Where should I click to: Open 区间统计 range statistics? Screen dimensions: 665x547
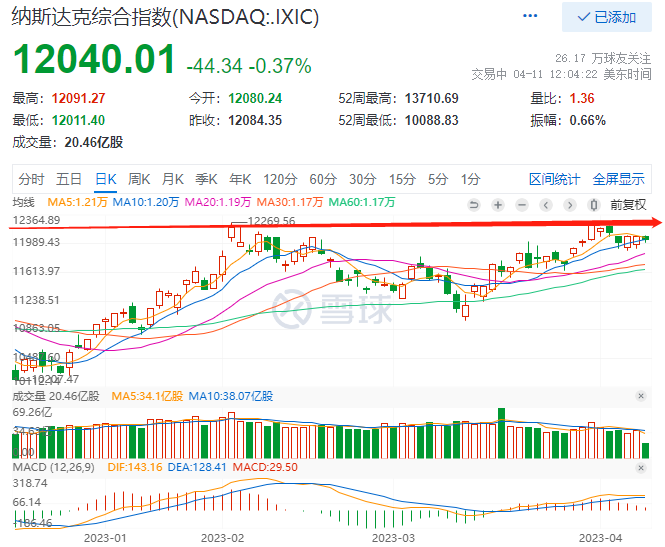coord(554,179)
